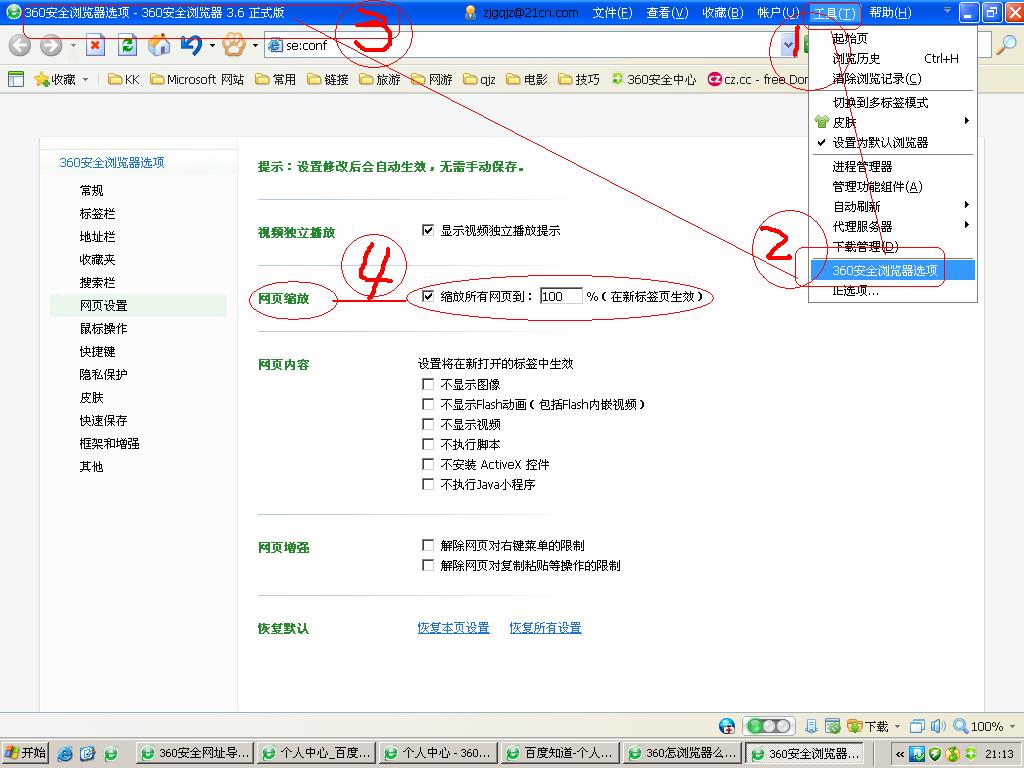The image size is (1024, 768).
Task: Click the Back arrow button
Action: click(x=20, y=45)
